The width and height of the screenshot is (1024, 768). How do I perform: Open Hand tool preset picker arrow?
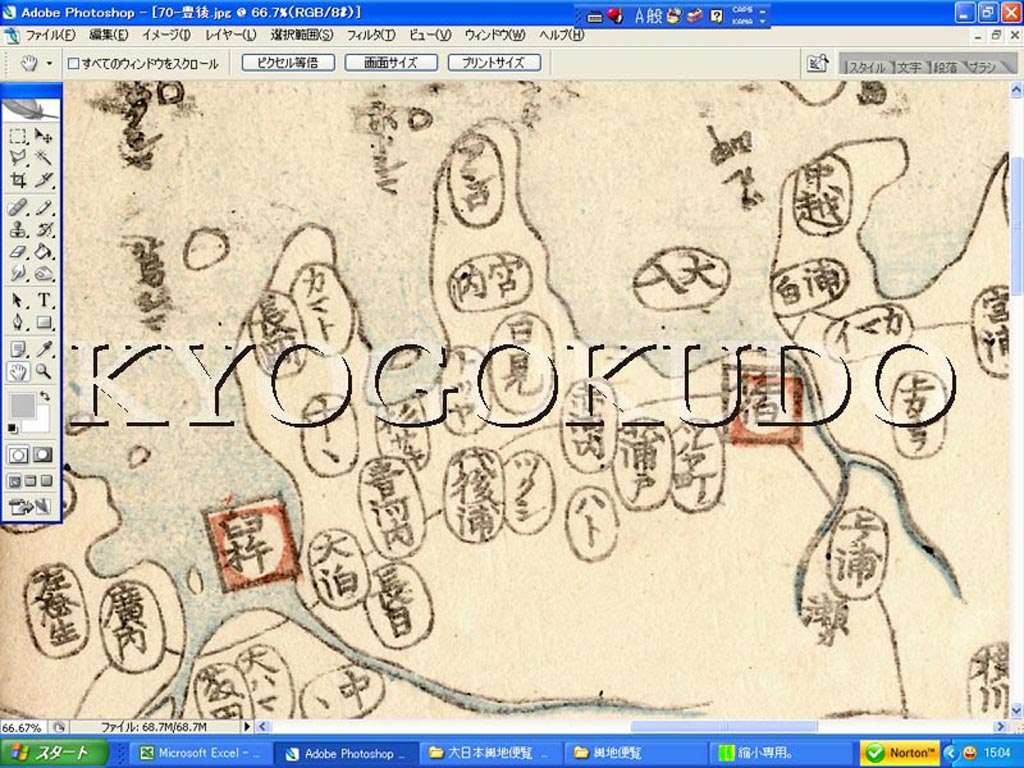point(49,63)
